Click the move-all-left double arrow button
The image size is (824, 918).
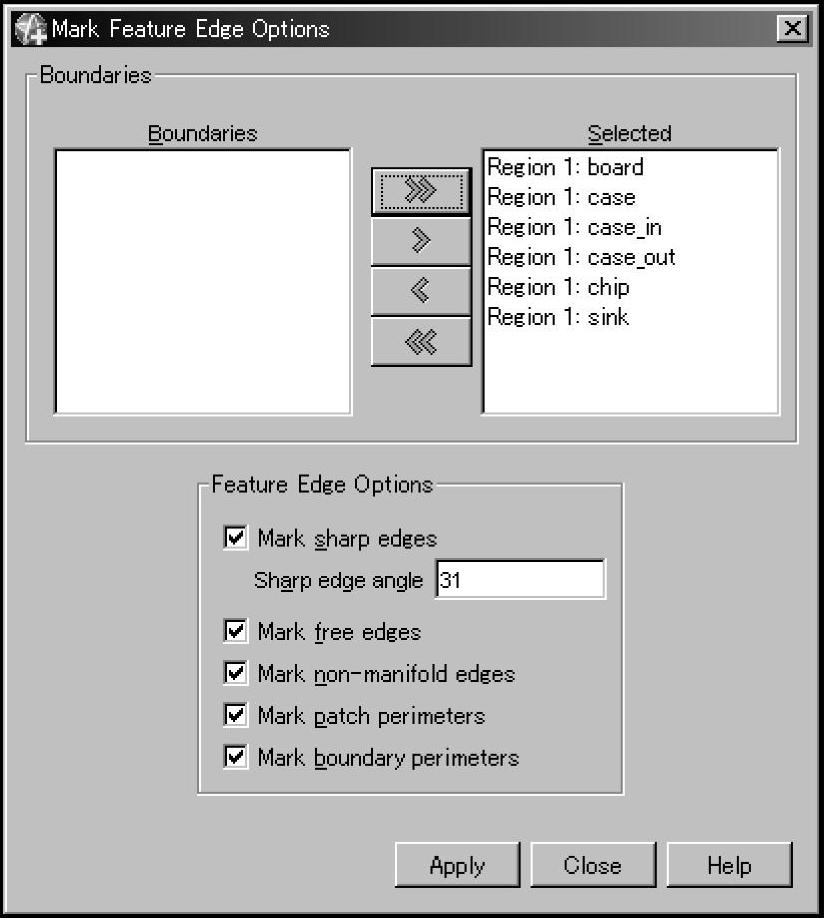click(421, 342)
